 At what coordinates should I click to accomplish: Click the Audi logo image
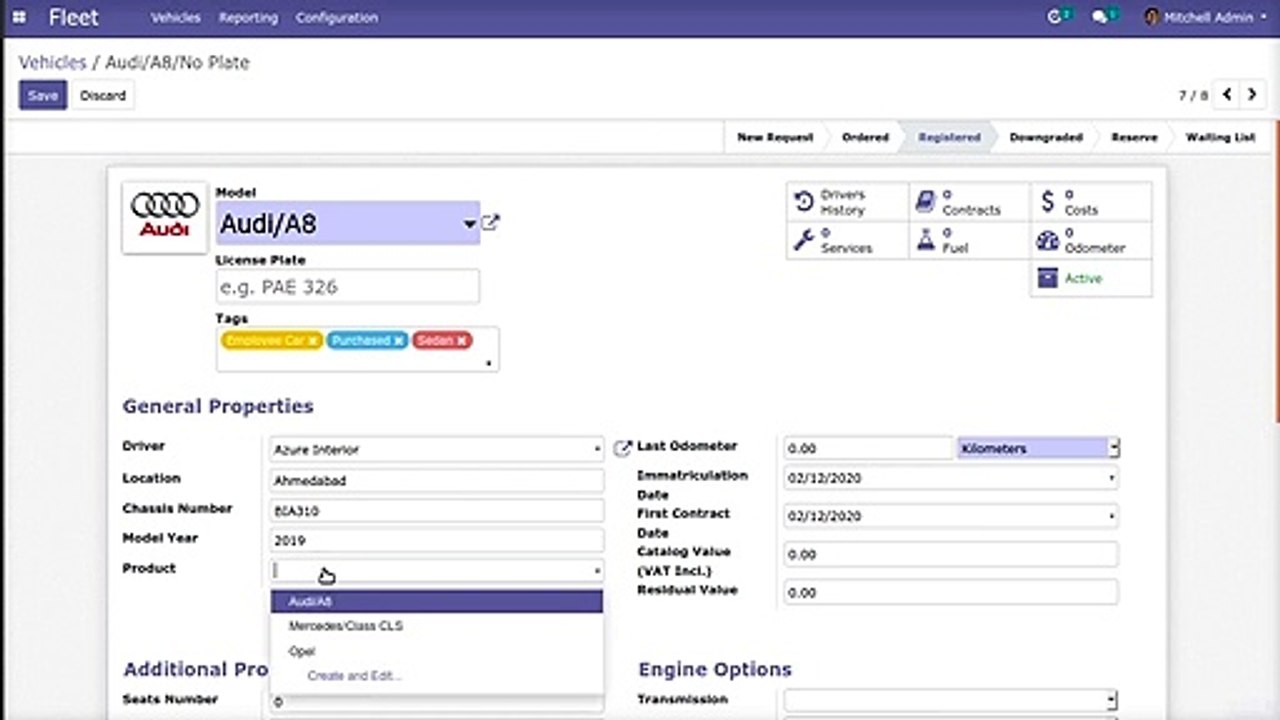click(x=165, y=217)
